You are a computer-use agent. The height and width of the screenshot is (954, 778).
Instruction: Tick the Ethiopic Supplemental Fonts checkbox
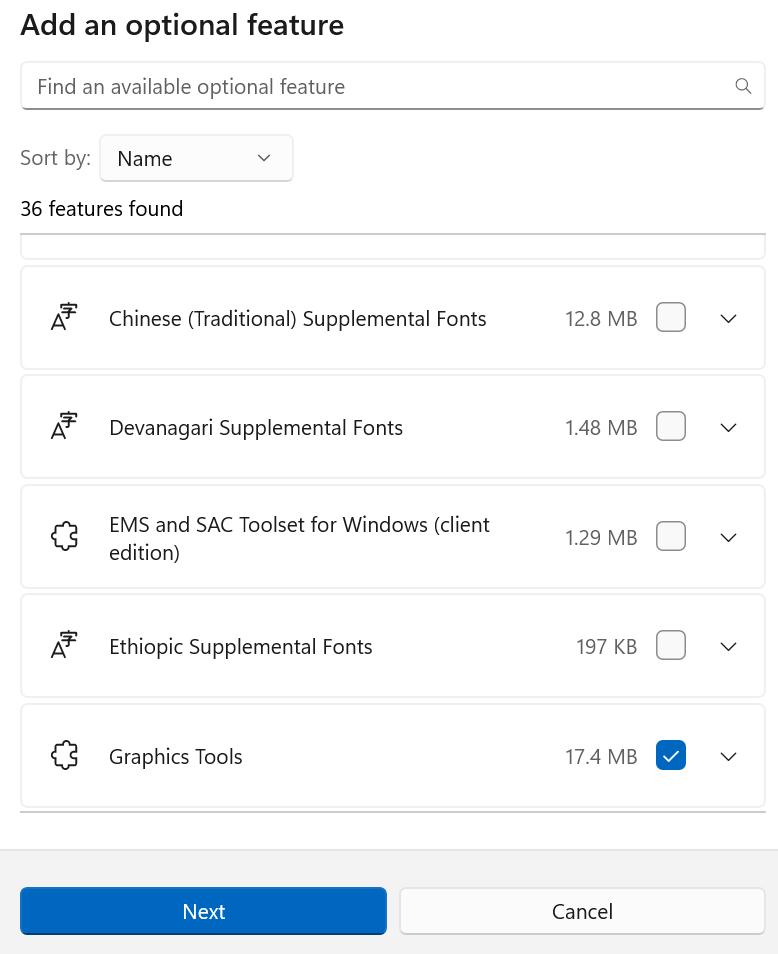[671, 646]
